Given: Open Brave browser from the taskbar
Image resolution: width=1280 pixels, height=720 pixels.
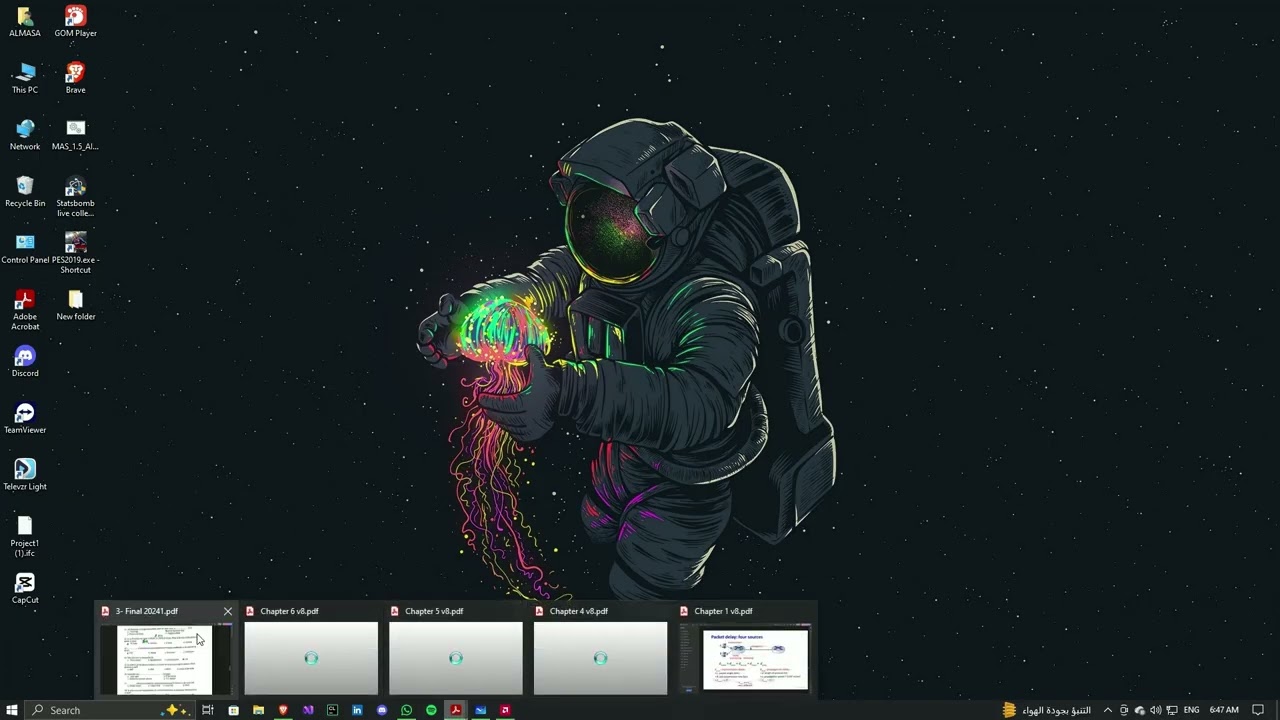Looking at the screenshot, I should click(283, 710).
